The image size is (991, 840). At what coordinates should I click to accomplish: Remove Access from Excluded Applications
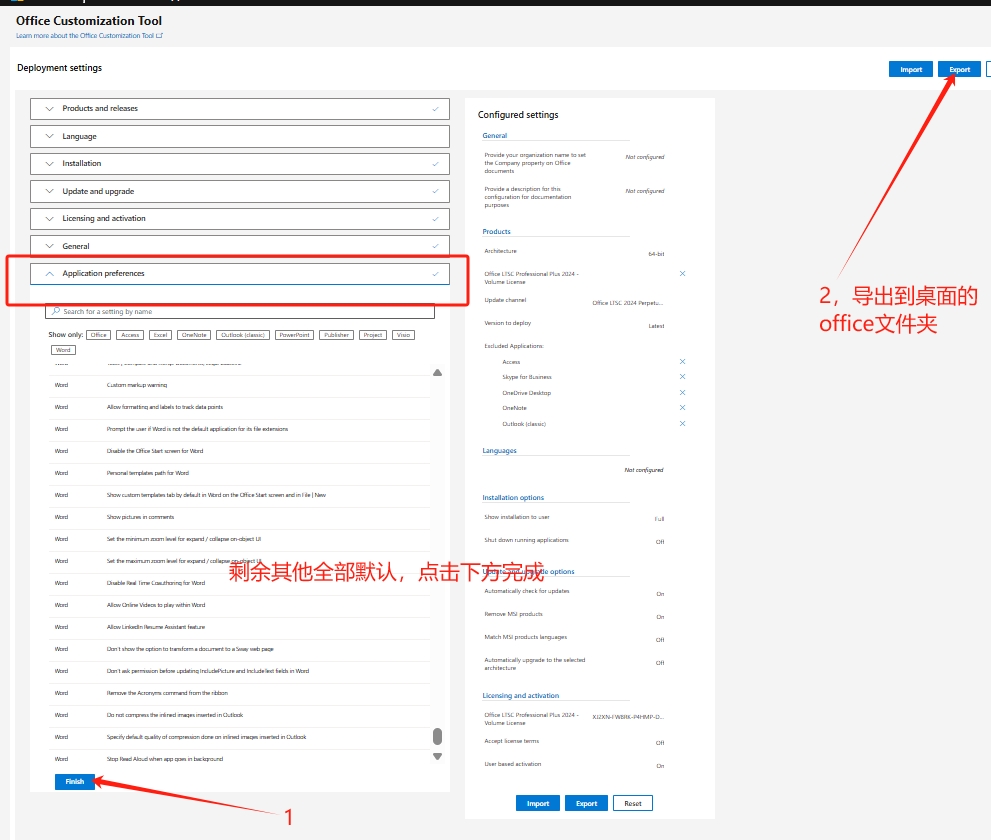pos(682,361)
